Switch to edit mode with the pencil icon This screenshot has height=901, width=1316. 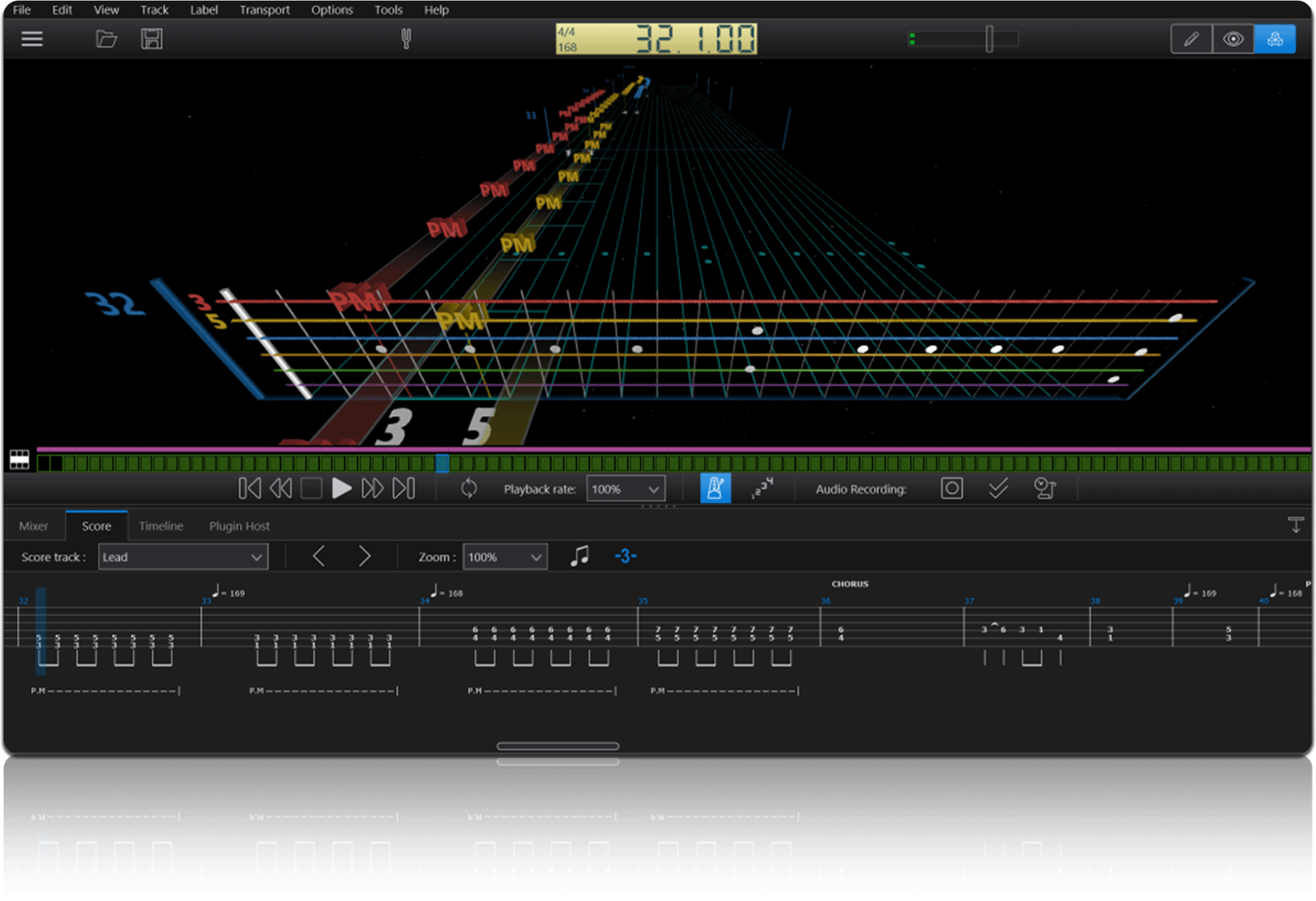pyautogui.click(x=1190, y=39)
